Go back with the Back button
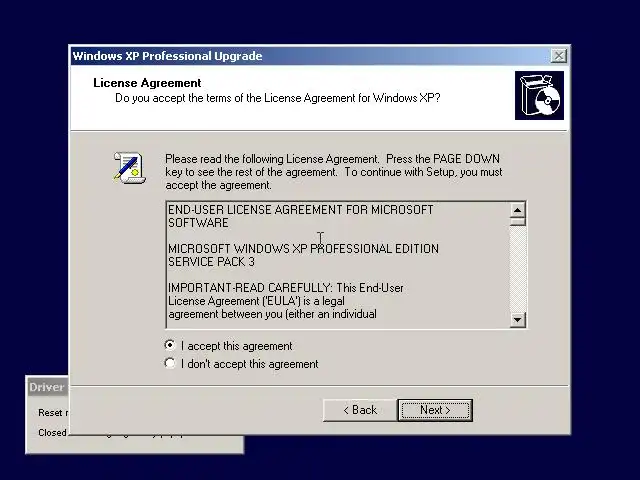The width and height of the screenshot is (640, 480). (360, 410)
